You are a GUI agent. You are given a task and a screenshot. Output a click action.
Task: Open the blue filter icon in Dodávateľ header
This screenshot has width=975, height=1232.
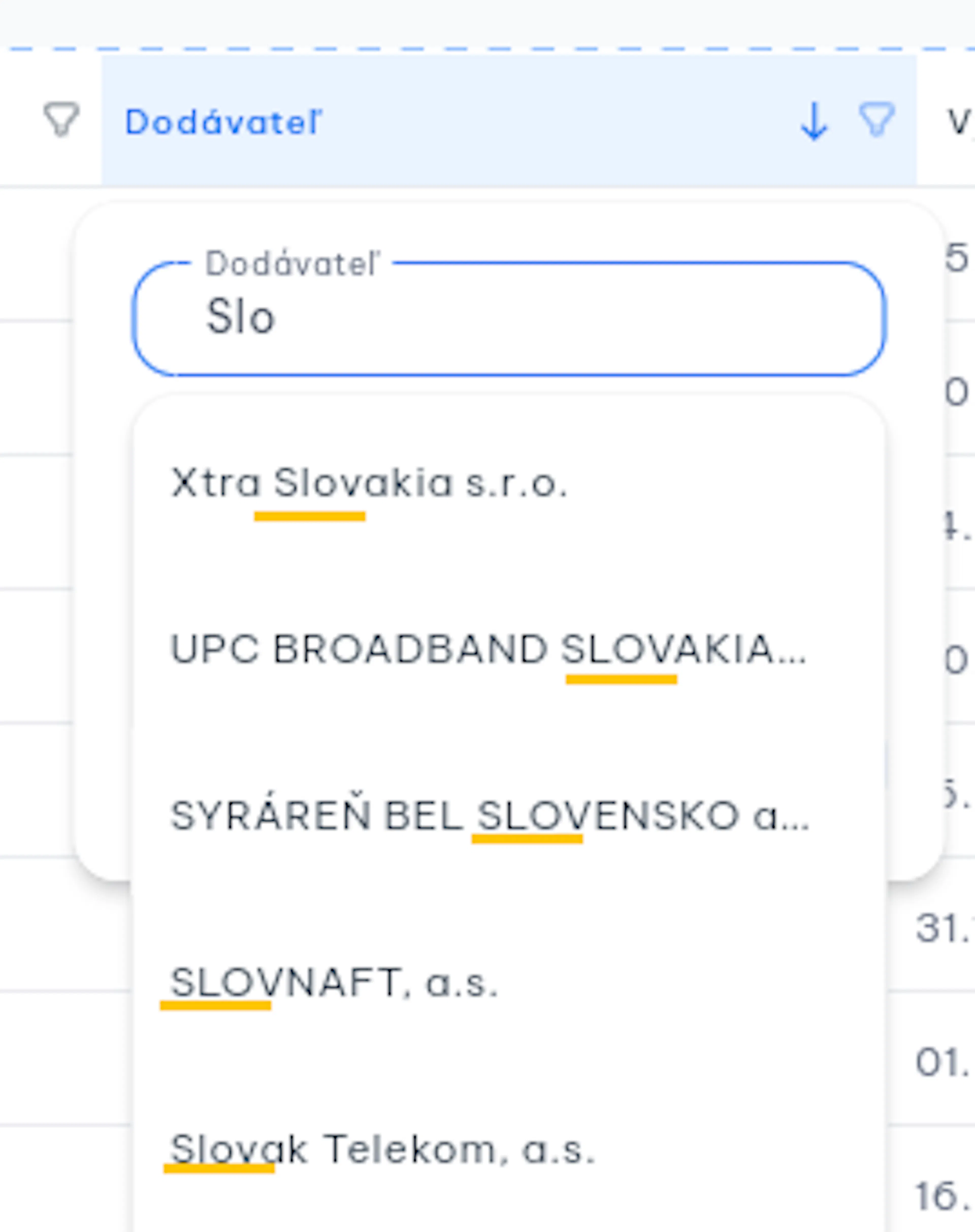877,120
